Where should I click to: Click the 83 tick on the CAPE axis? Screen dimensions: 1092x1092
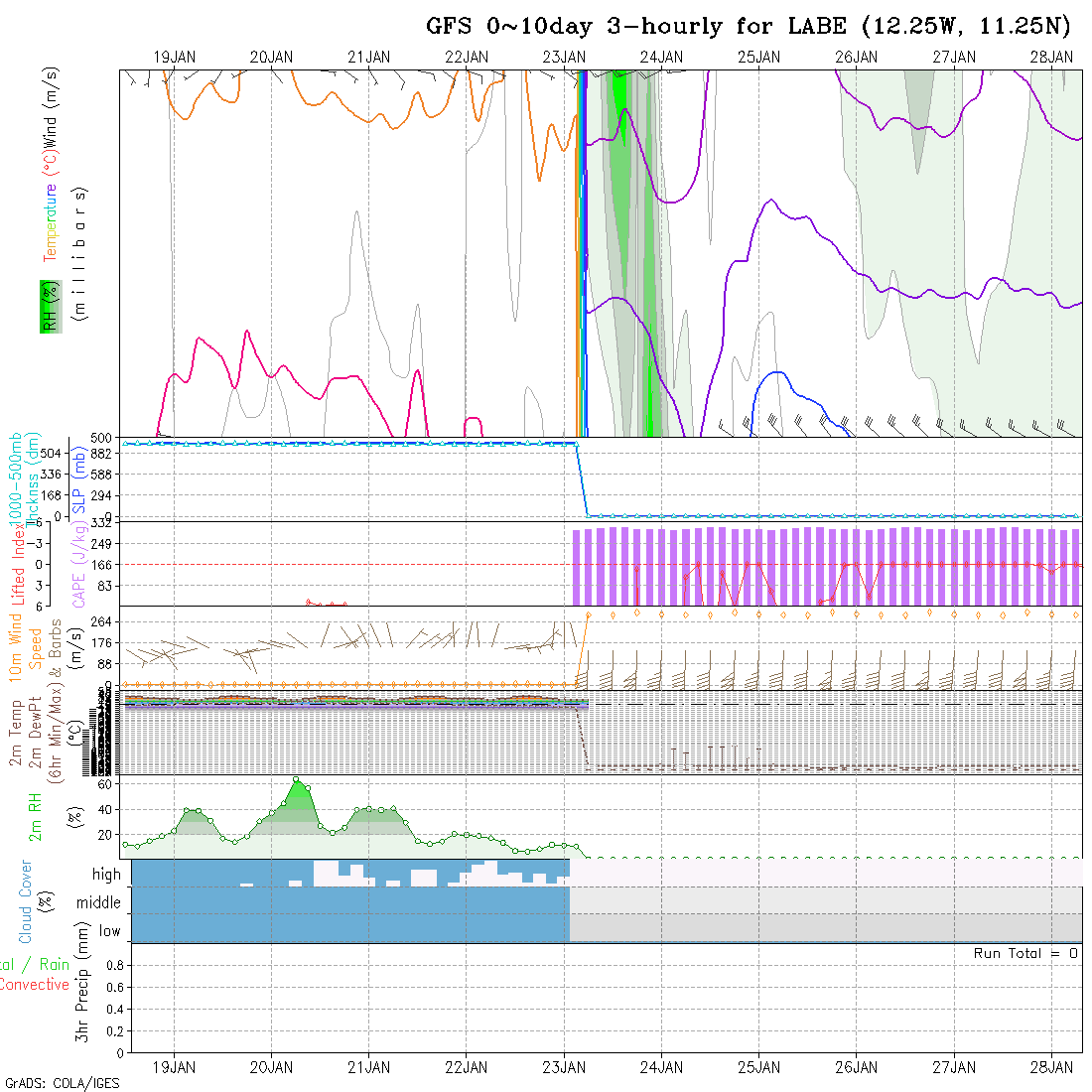[x=104, y=587]
